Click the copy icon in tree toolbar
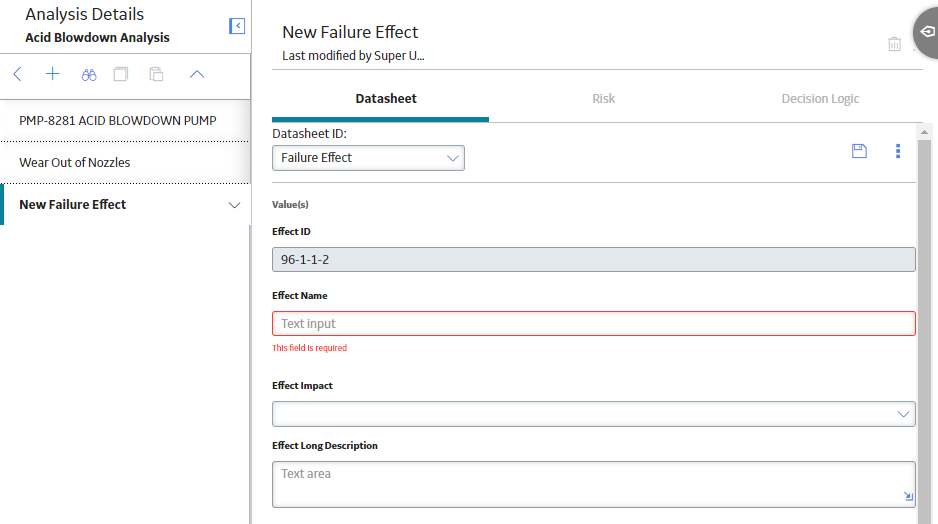938x524 pixels. 121,74
